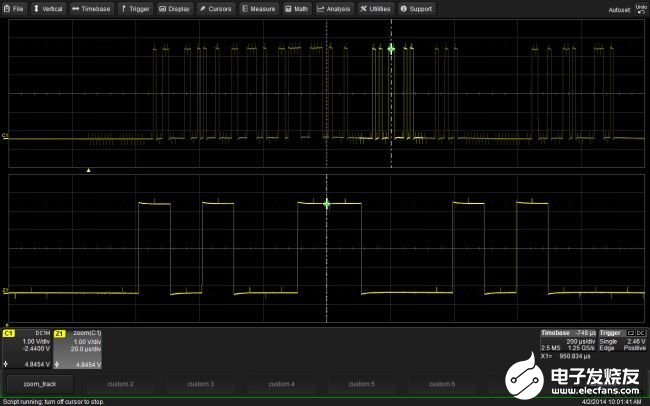The height and width of the screenshot is (406, 650).
Task: Click the custom 6 button
Action: click(x=441, y=384)
